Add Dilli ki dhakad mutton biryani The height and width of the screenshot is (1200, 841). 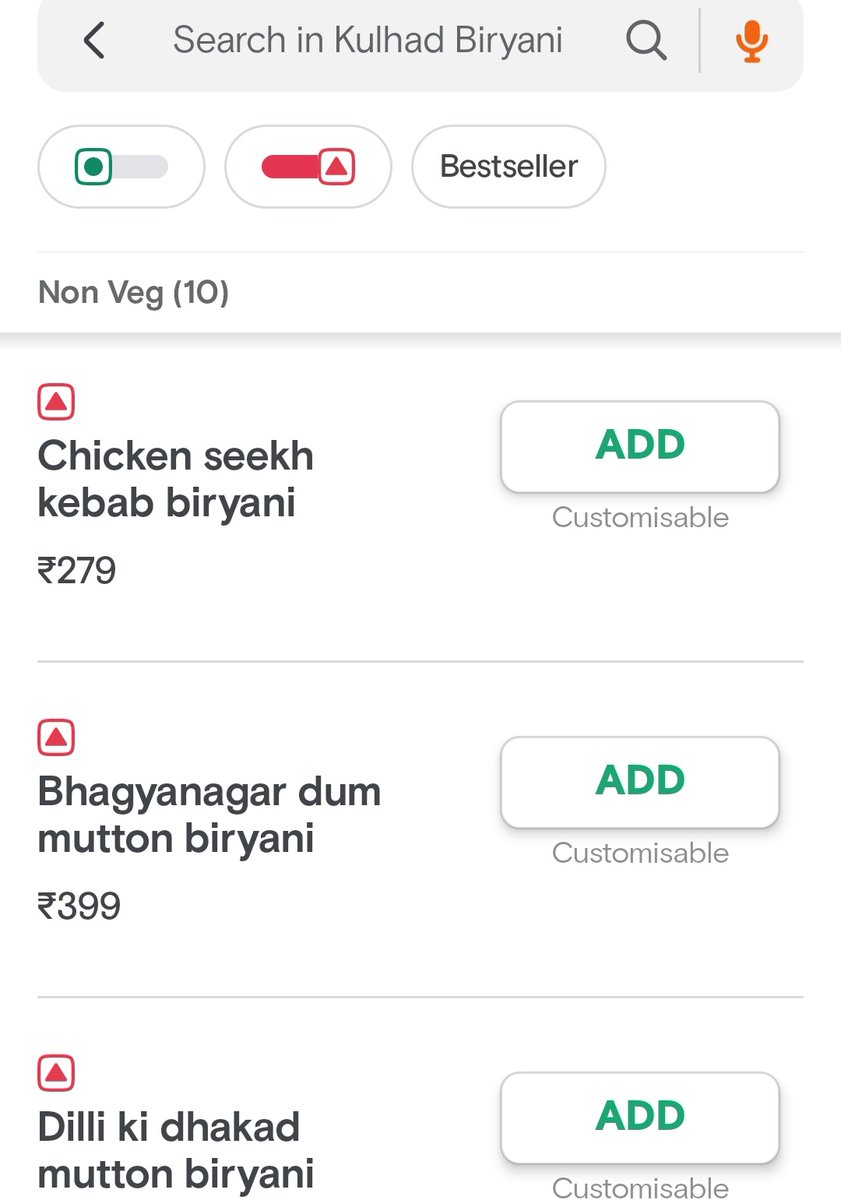640,1118
